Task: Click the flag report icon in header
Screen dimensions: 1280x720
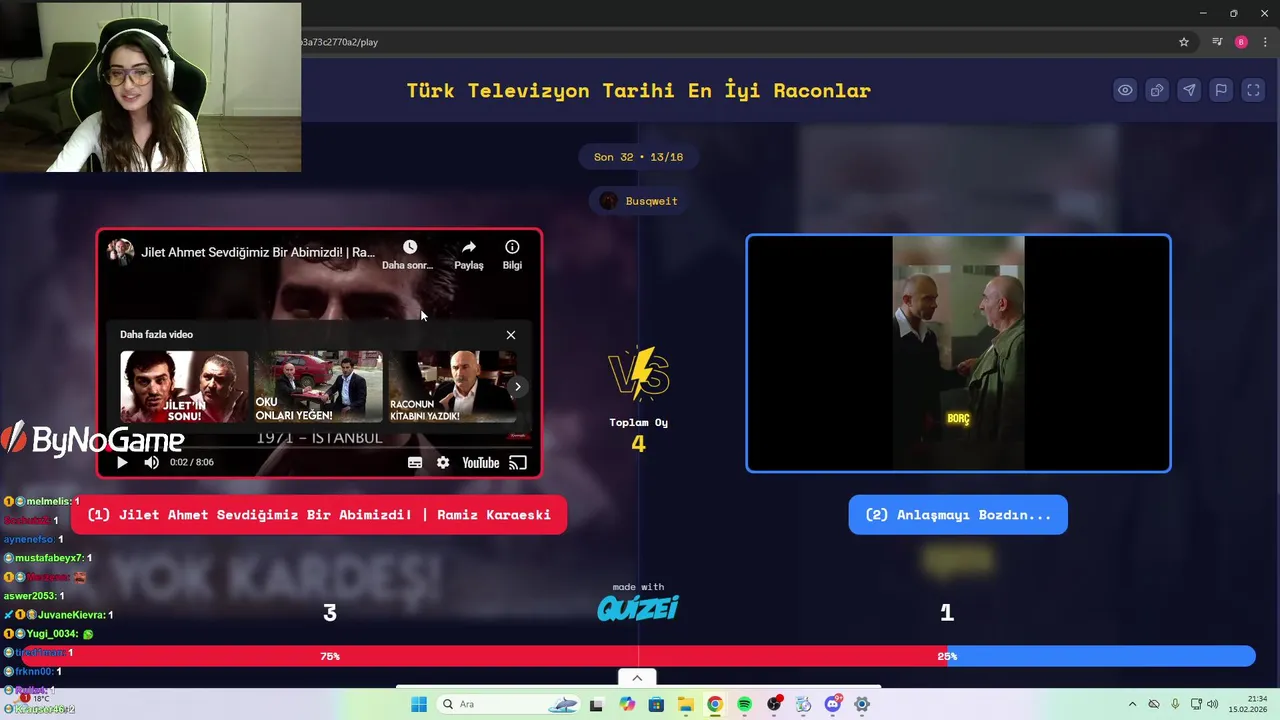Action: (1221, 90)
